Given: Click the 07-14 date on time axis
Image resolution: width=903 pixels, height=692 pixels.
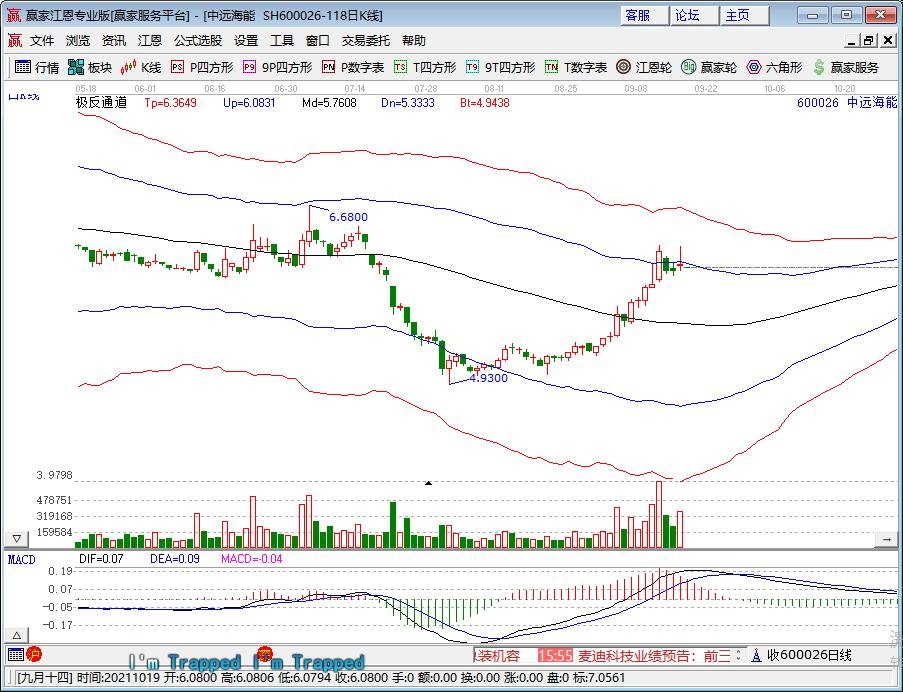Looking at the screenshot, I should (355, 89).
